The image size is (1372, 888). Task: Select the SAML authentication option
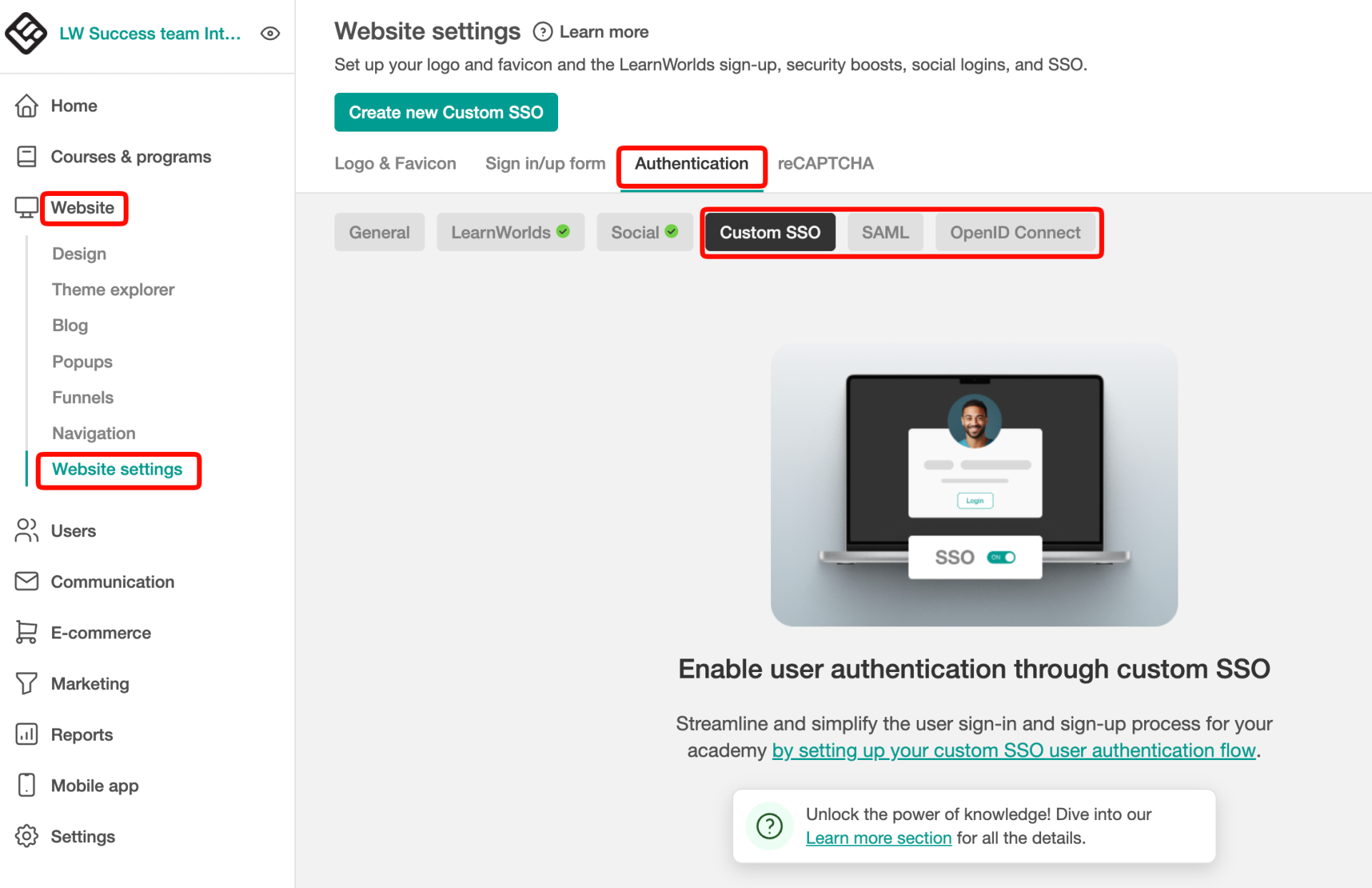pos(885,232)
